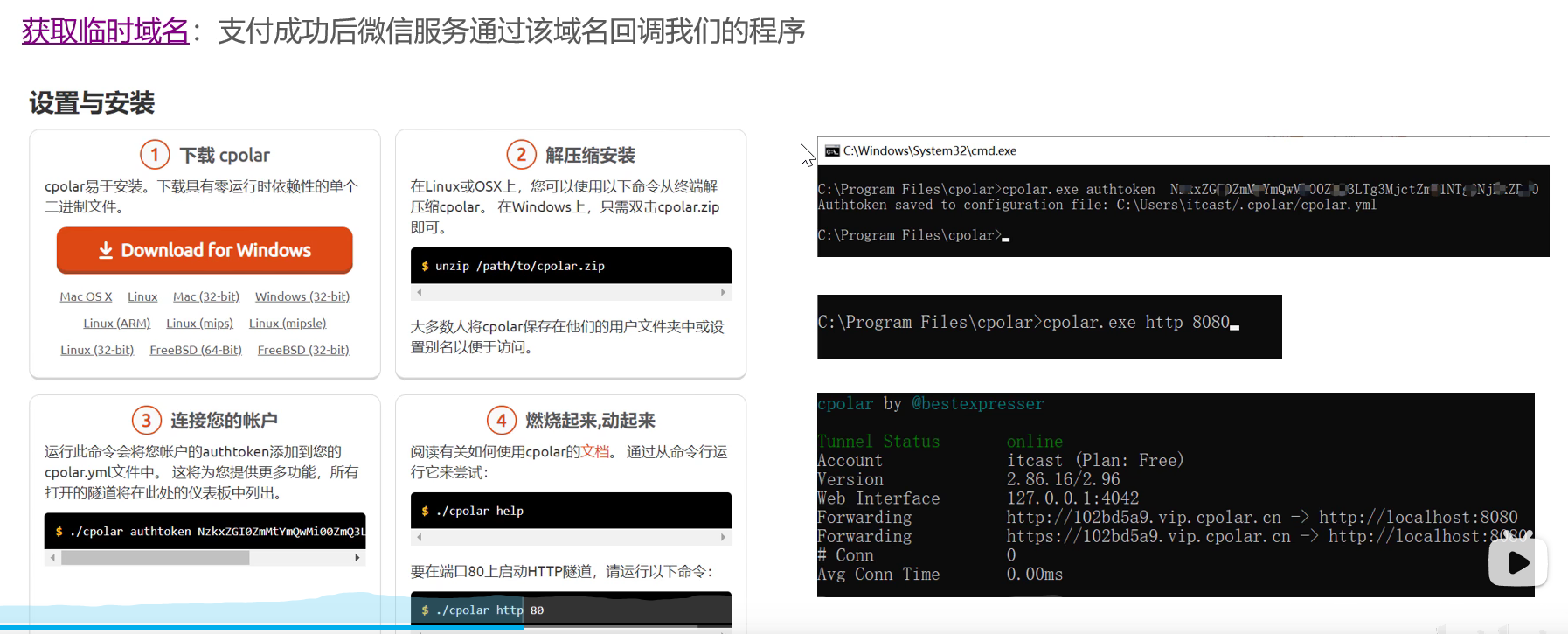
Task: Click the Authtoken saved confirmation line
Action: [1097, 205]
